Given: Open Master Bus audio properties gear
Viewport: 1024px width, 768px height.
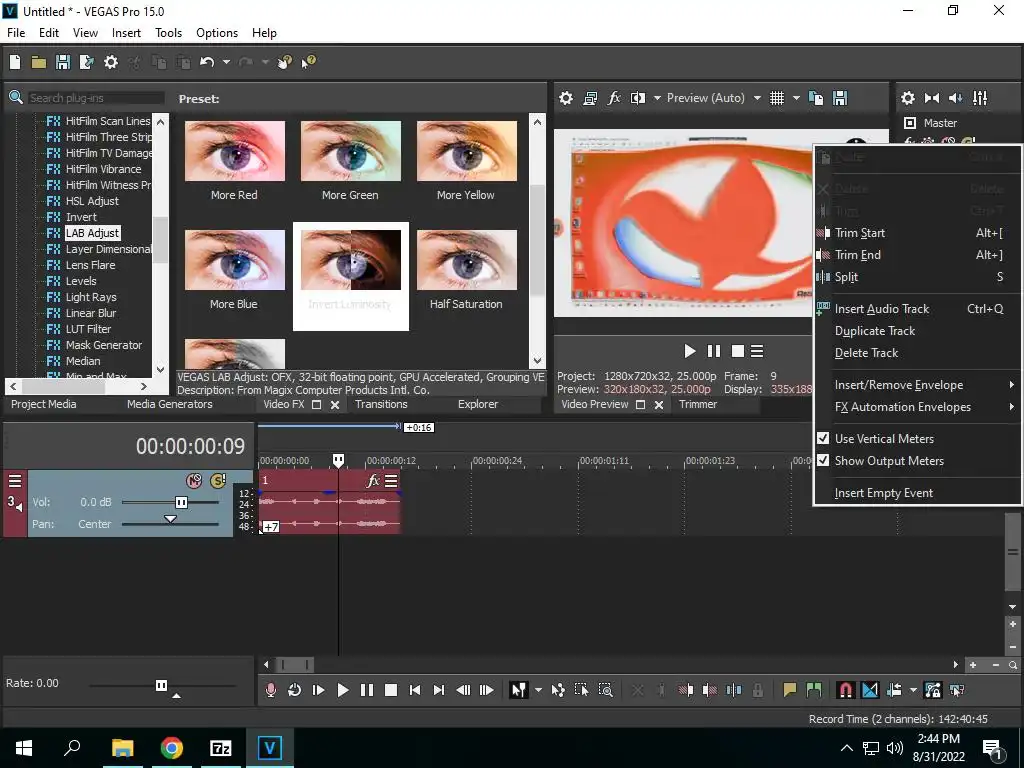Looking at the screenshot, I should (x=908, y=98).
